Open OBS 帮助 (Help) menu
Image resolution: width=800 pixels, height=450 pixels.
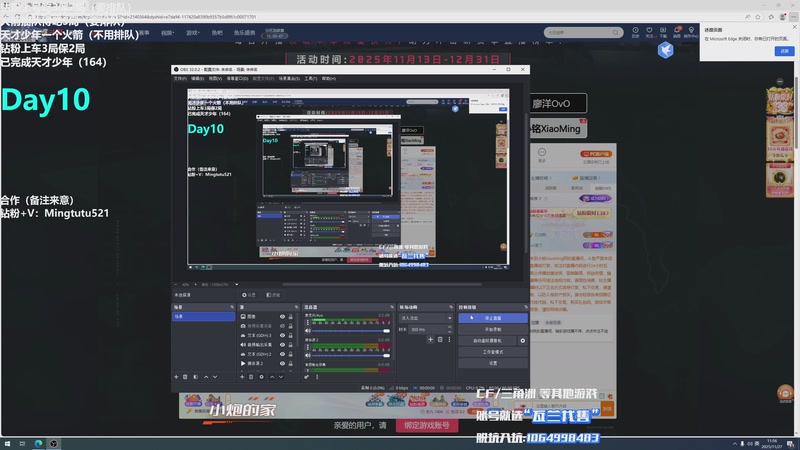329,79
